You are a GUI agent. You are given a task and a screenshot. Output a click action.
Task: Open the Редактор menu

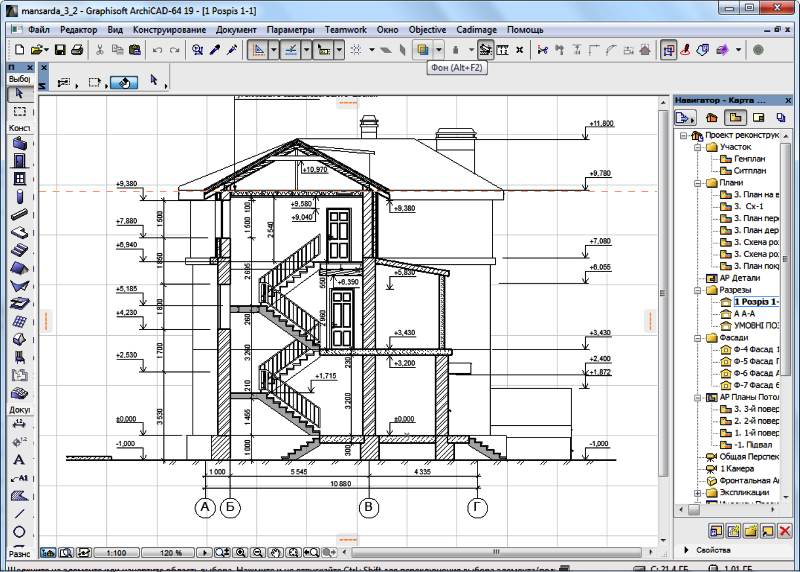point(79,30)
